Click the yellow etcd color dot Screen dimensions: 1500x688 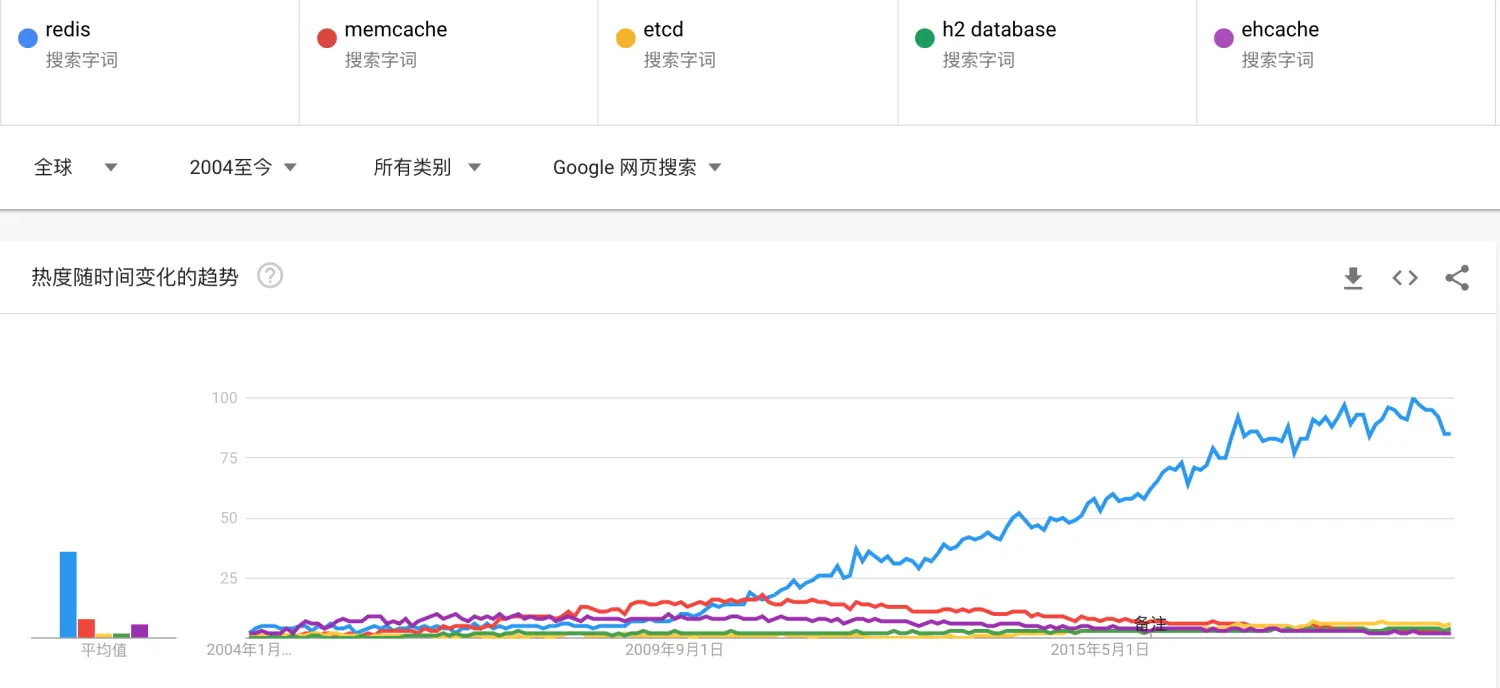pyautogui.click(x=625, y=39)
